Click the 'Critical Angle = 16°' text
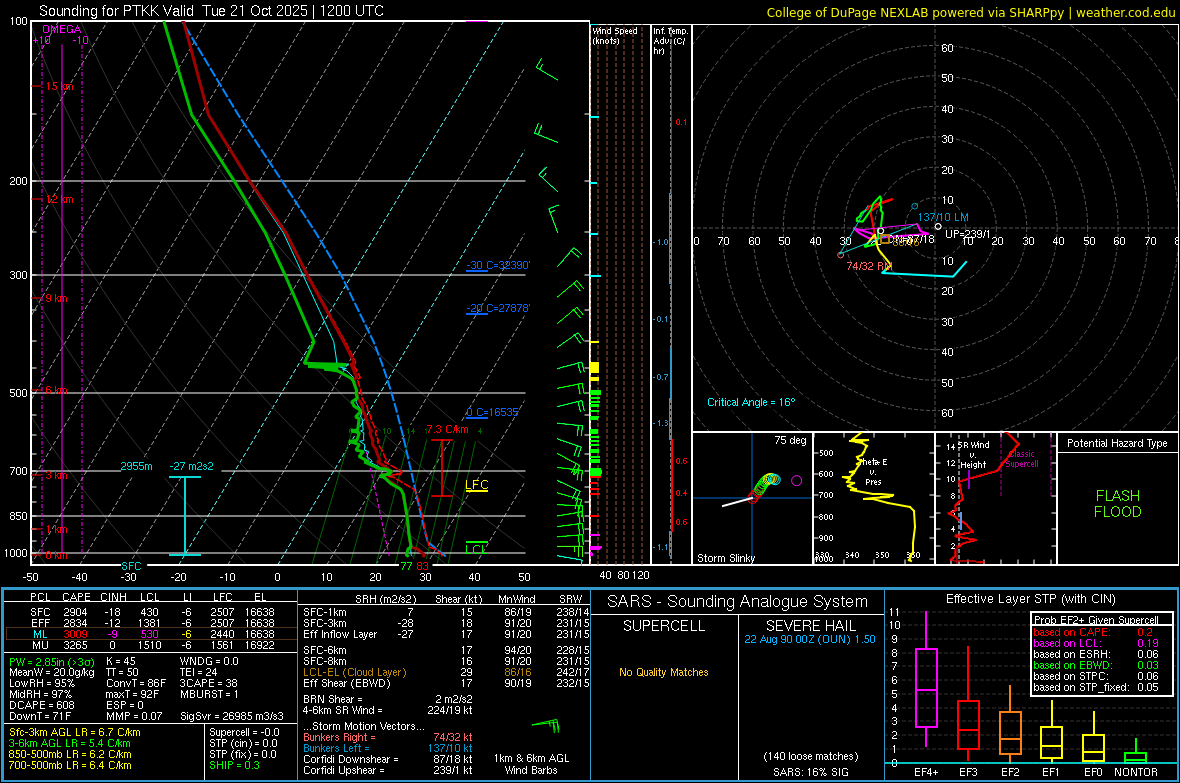This screenshot has width=1180, height=783. click(x=751, y=402)
